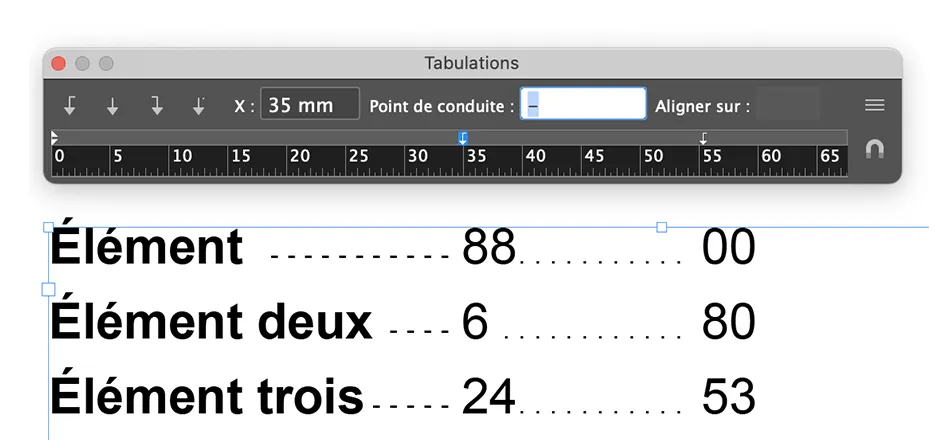Click the text frame's left-side square handle
946x440 pixels.
point(48,289)
